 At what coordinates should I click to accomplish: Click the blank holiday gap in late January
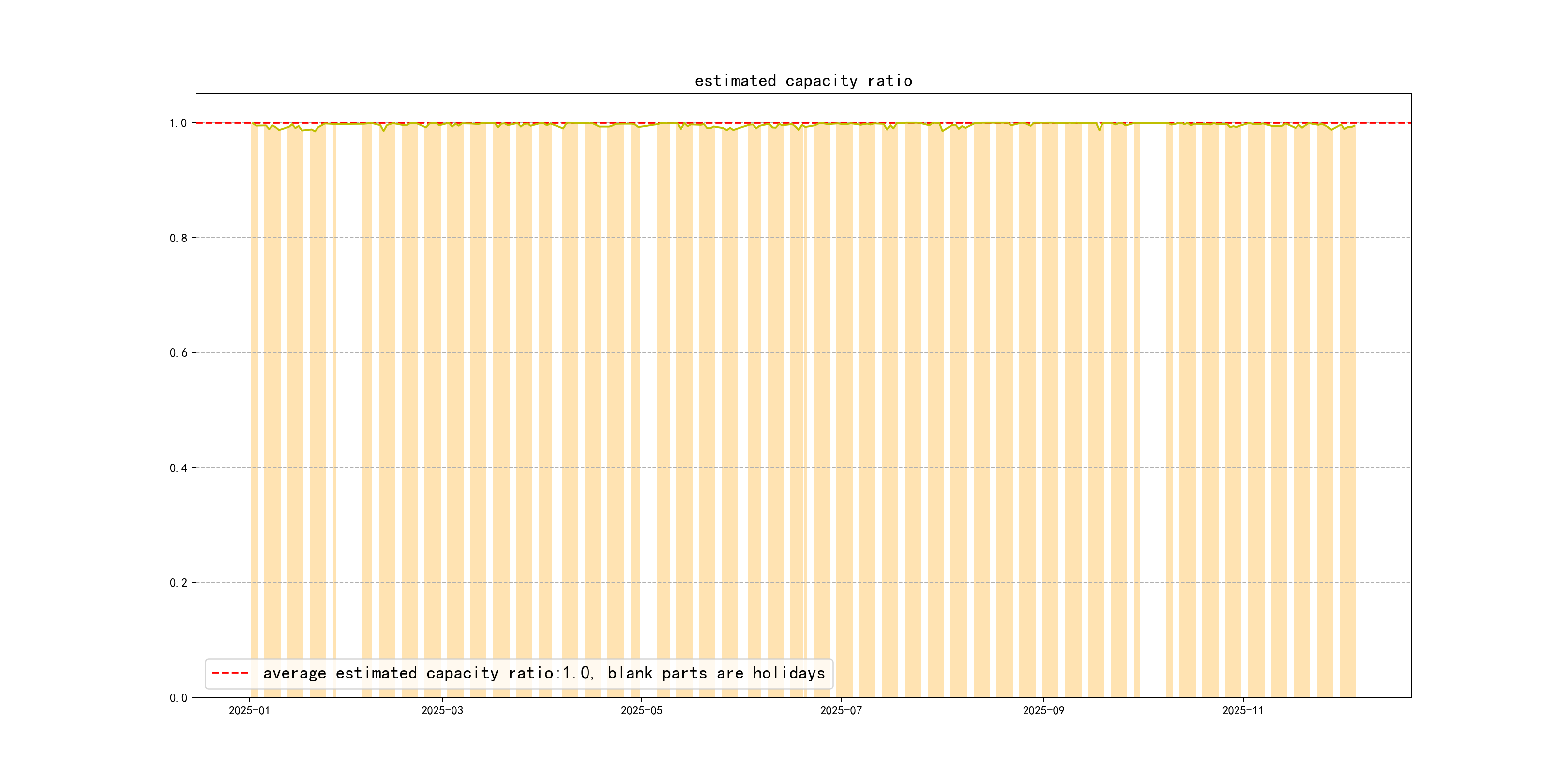[x=349, y=396]
